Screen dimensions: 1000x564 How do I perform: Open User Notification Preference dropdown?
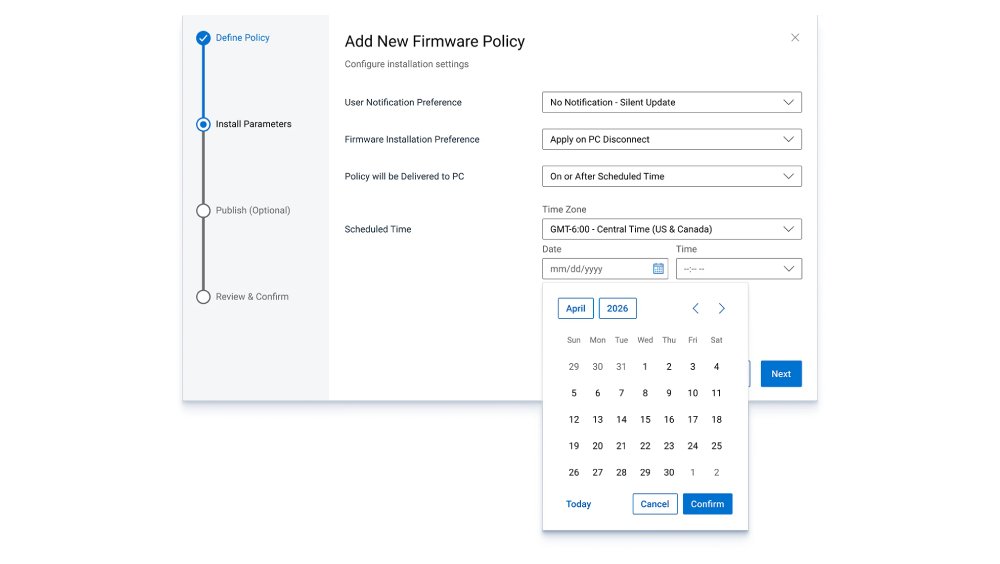[672, 102]
